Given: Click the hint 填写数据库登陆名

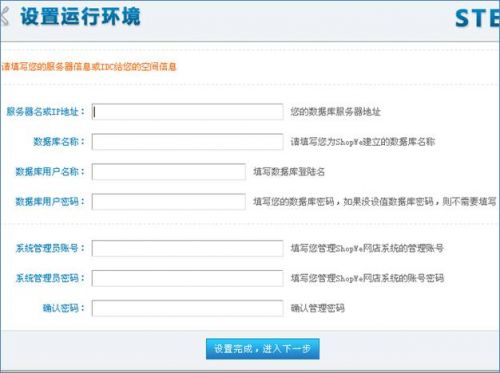Looking at the screenshot, I should click(289, 172).
